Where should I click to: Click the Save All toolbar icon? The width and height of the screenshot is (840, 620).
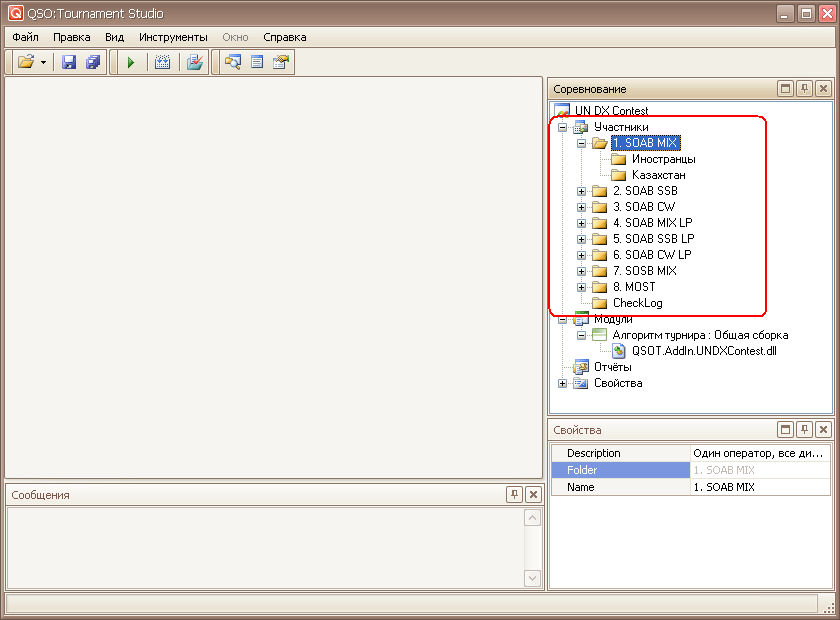point(93,62)
